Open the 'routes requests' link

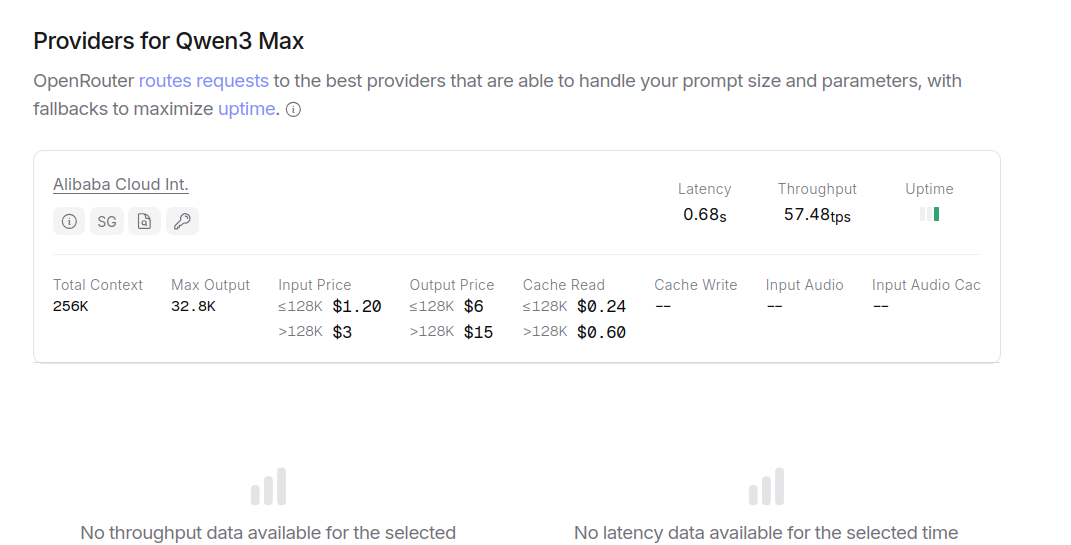click(x=203, y=80)
